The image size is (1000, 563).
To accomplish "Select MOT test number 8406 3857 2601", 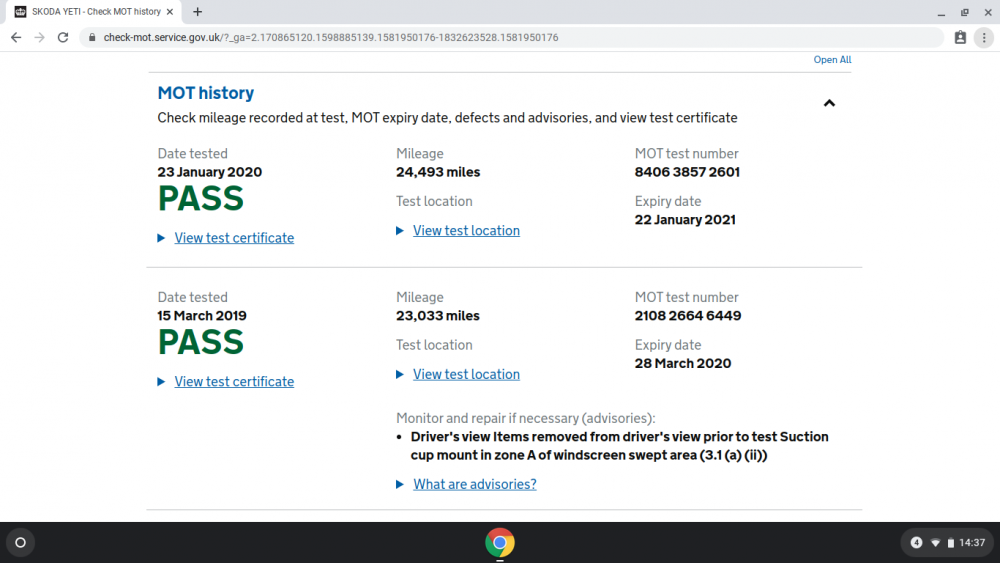I will pyautogui.click(x=687, y=172).
